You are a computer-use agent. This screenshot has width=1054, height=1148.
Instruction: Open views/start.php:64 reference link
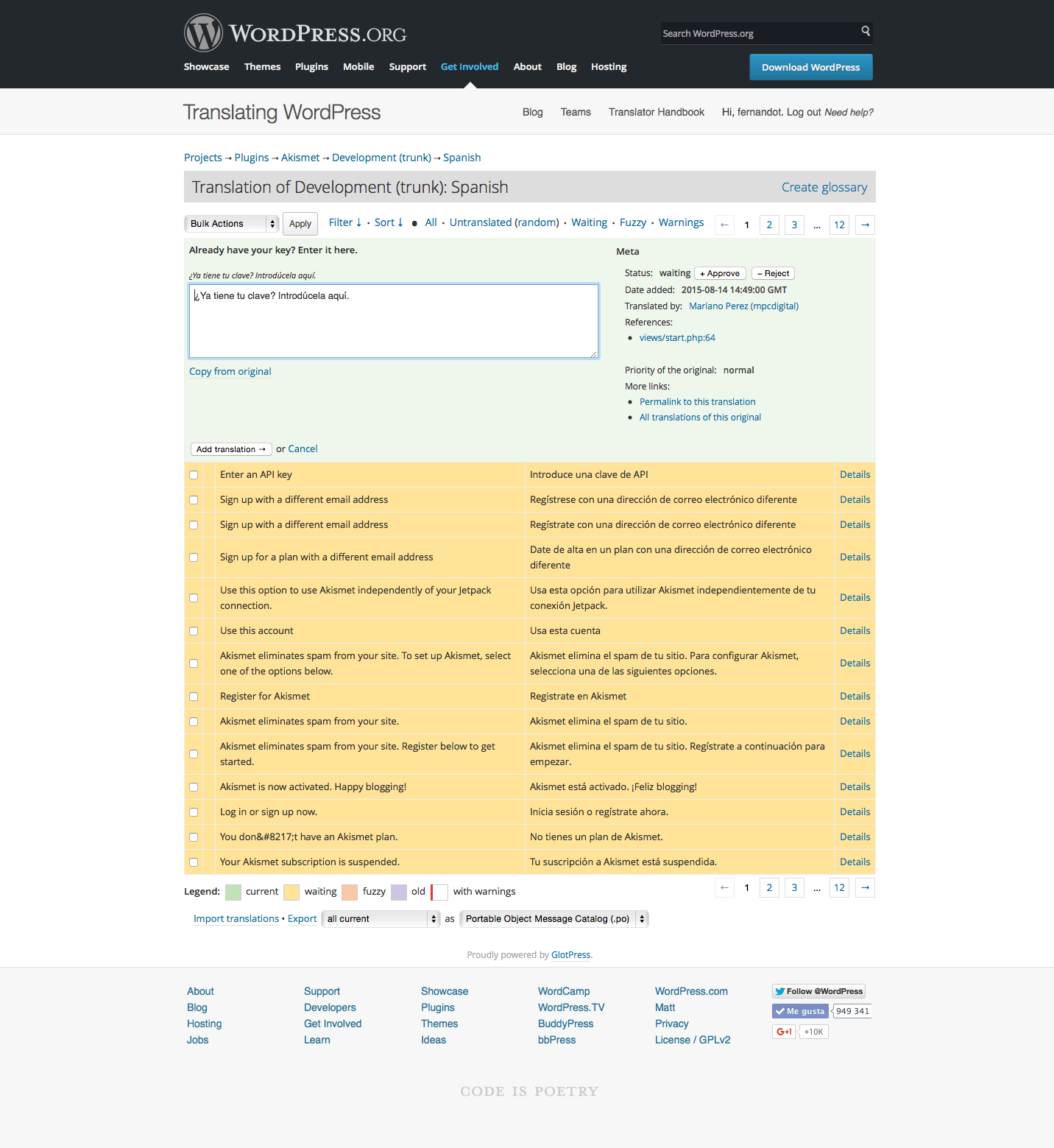(x=677, y=338)
